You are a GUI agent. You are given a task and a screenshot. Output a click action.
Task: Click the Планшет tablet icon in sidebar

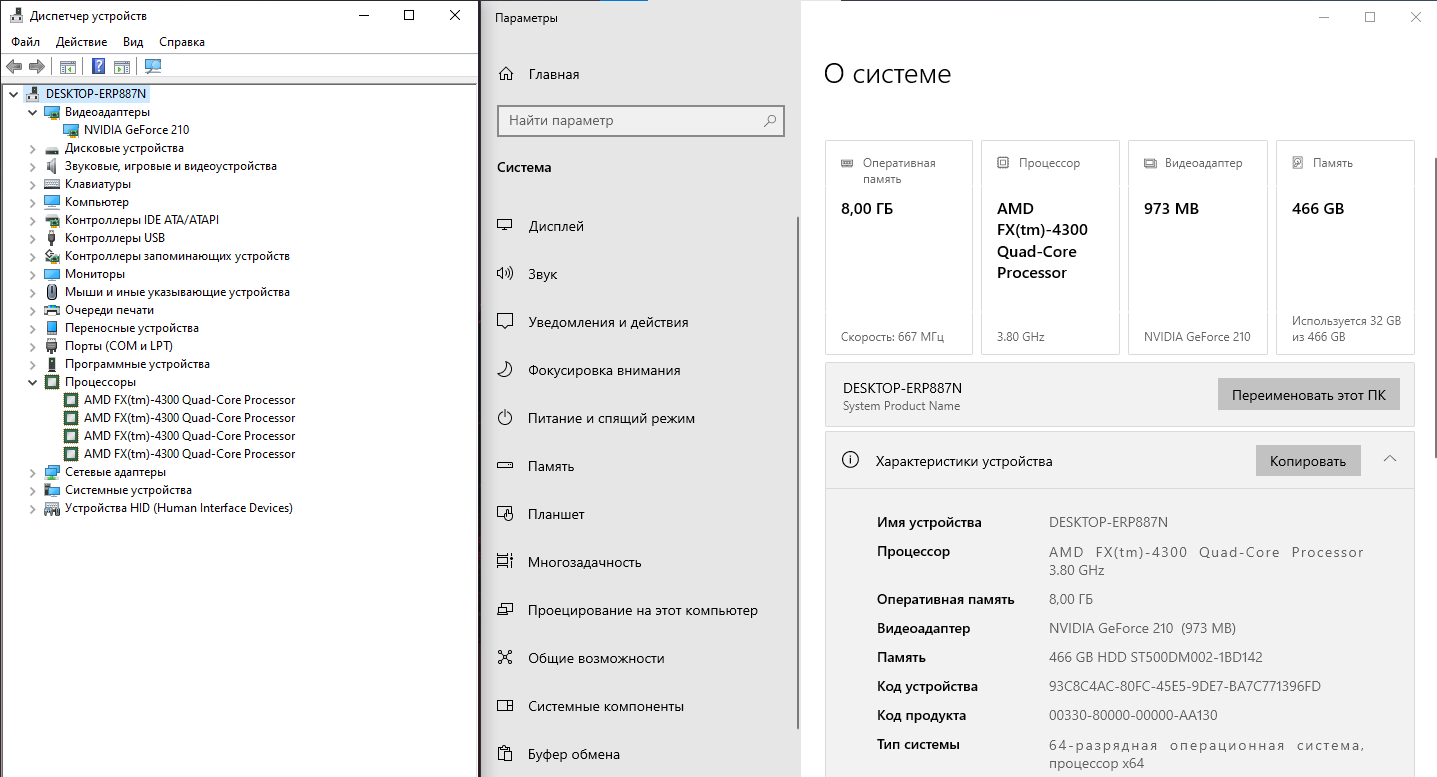tap(505, 514)
